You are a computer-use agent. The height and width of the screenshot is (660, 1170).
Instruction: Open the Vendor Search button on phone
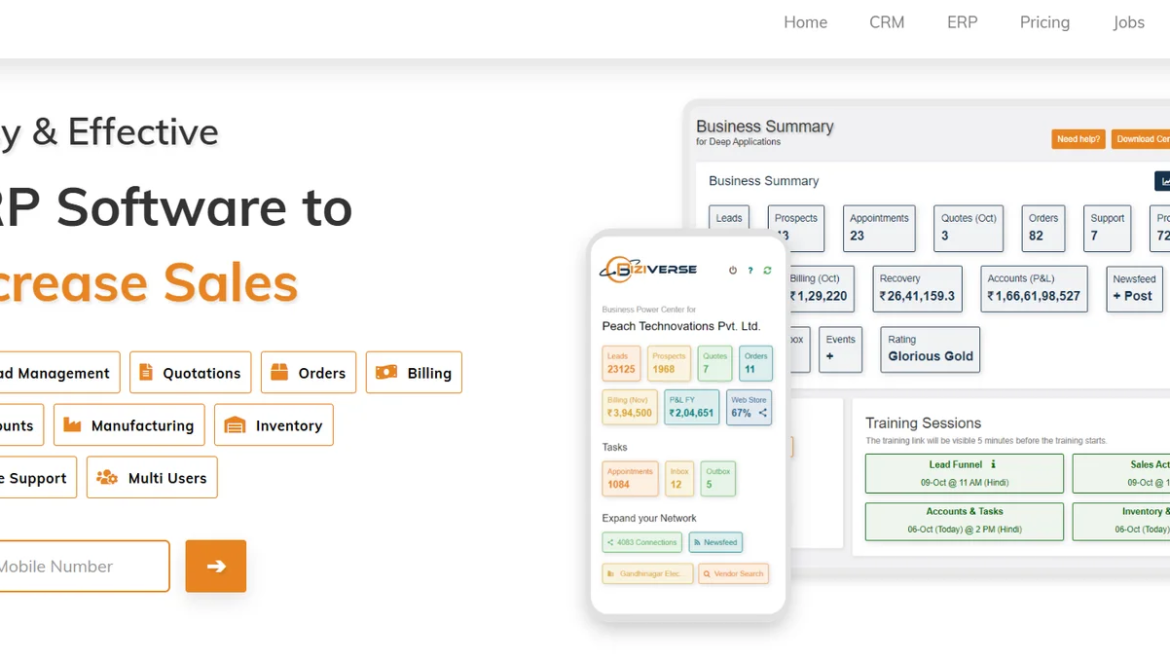[x=734, y=574]
